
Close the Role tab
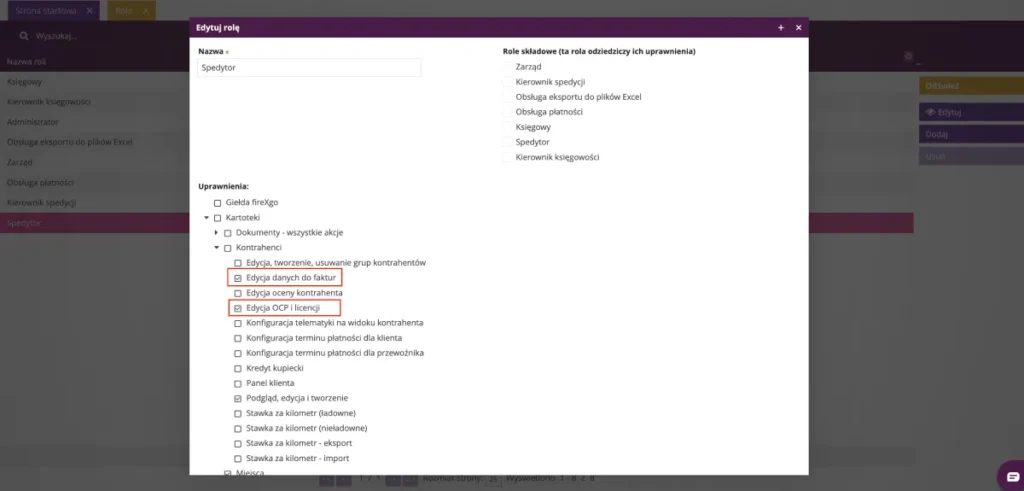[145, 11]
